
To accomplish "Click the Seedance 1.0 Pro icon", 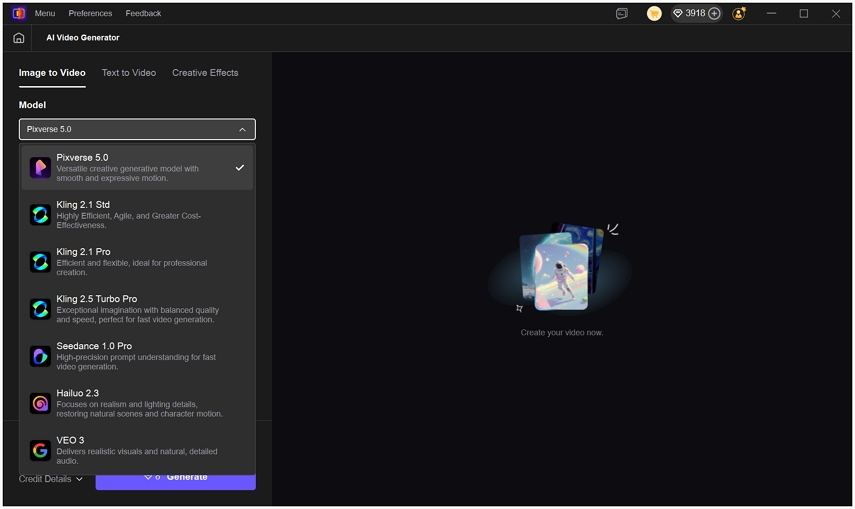I will click(x=40, y=356).
